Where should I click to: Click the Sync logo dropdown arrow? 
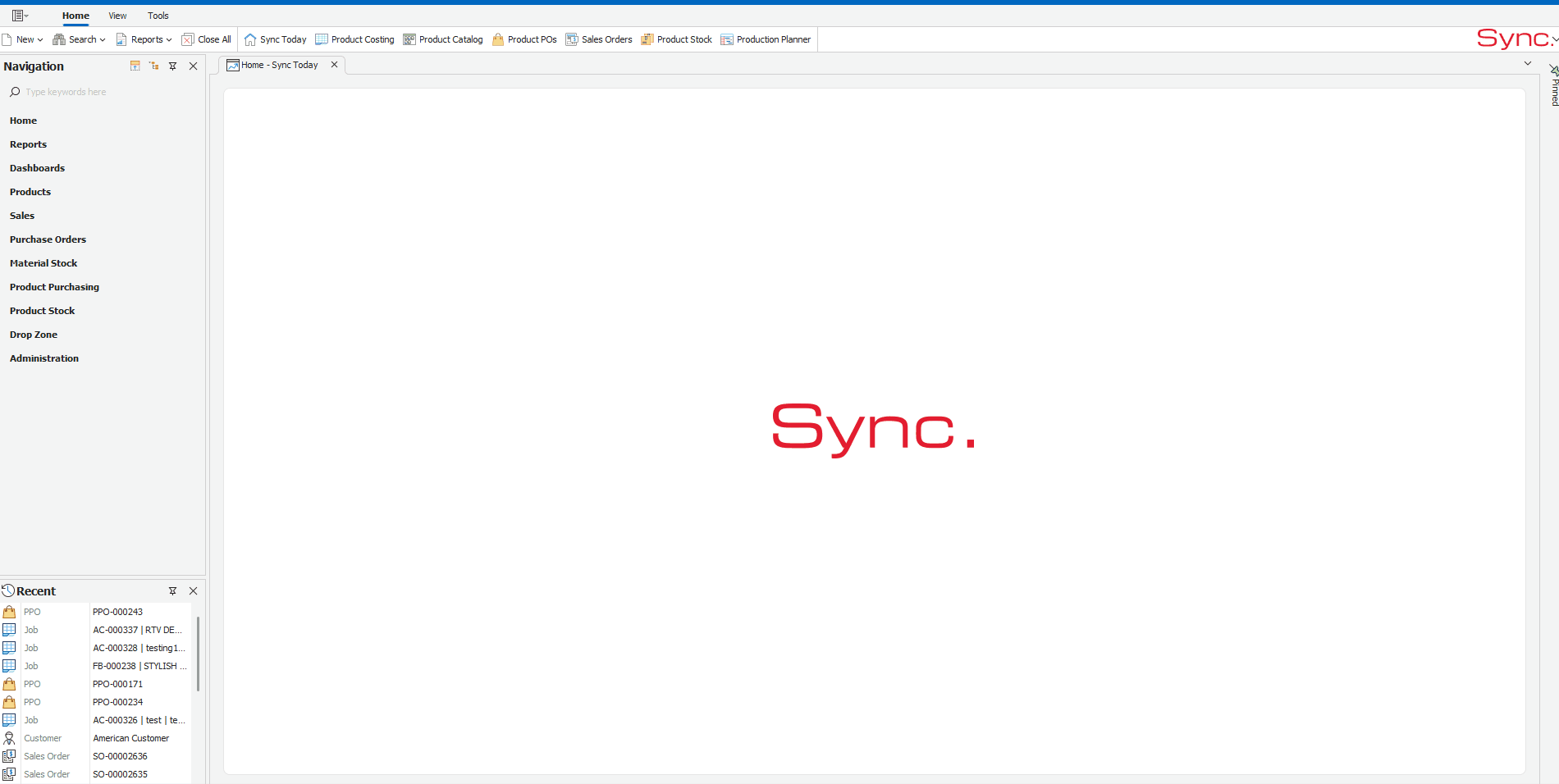tap(1554, 39)
